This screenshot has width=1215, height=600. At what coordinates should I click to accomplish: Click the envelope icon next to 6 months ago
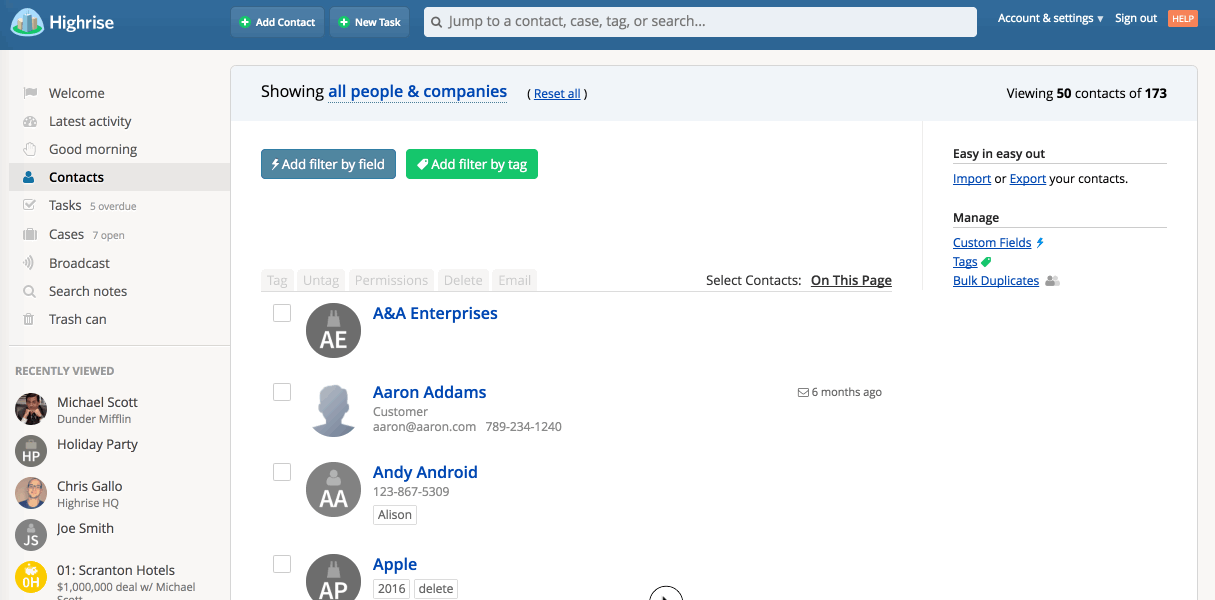click(x=803, y=392)
